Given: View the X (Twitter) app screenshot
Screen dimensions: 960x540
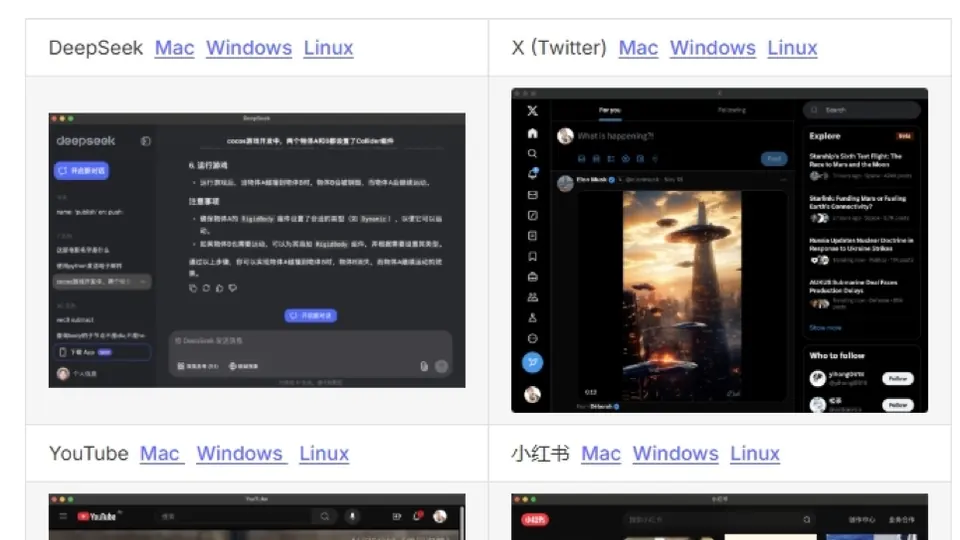Looking at the screenshot, I should coord(719,250).
